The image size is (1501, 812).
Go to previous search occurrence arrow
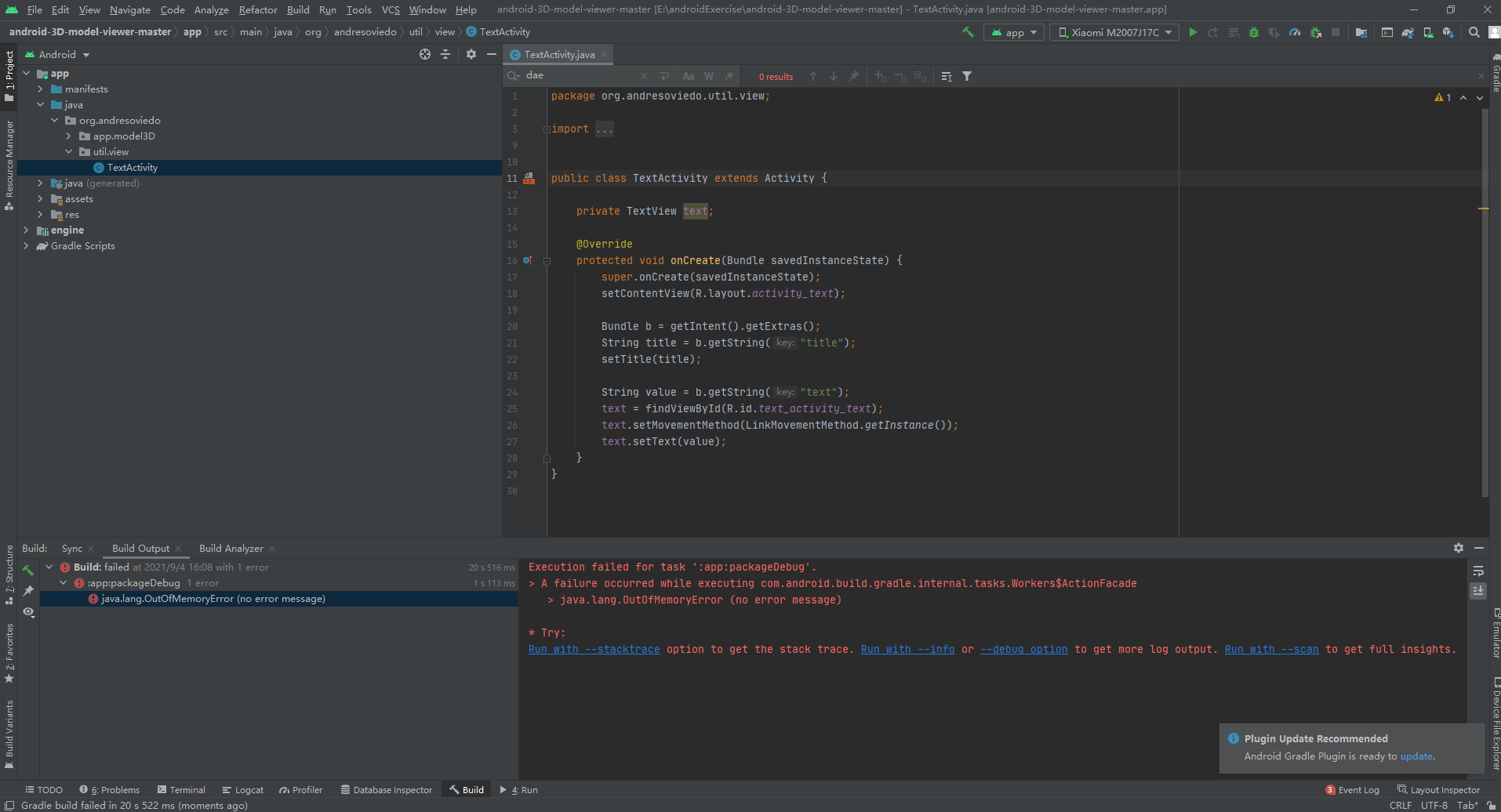pyautogui.click(x=813, y=76)
